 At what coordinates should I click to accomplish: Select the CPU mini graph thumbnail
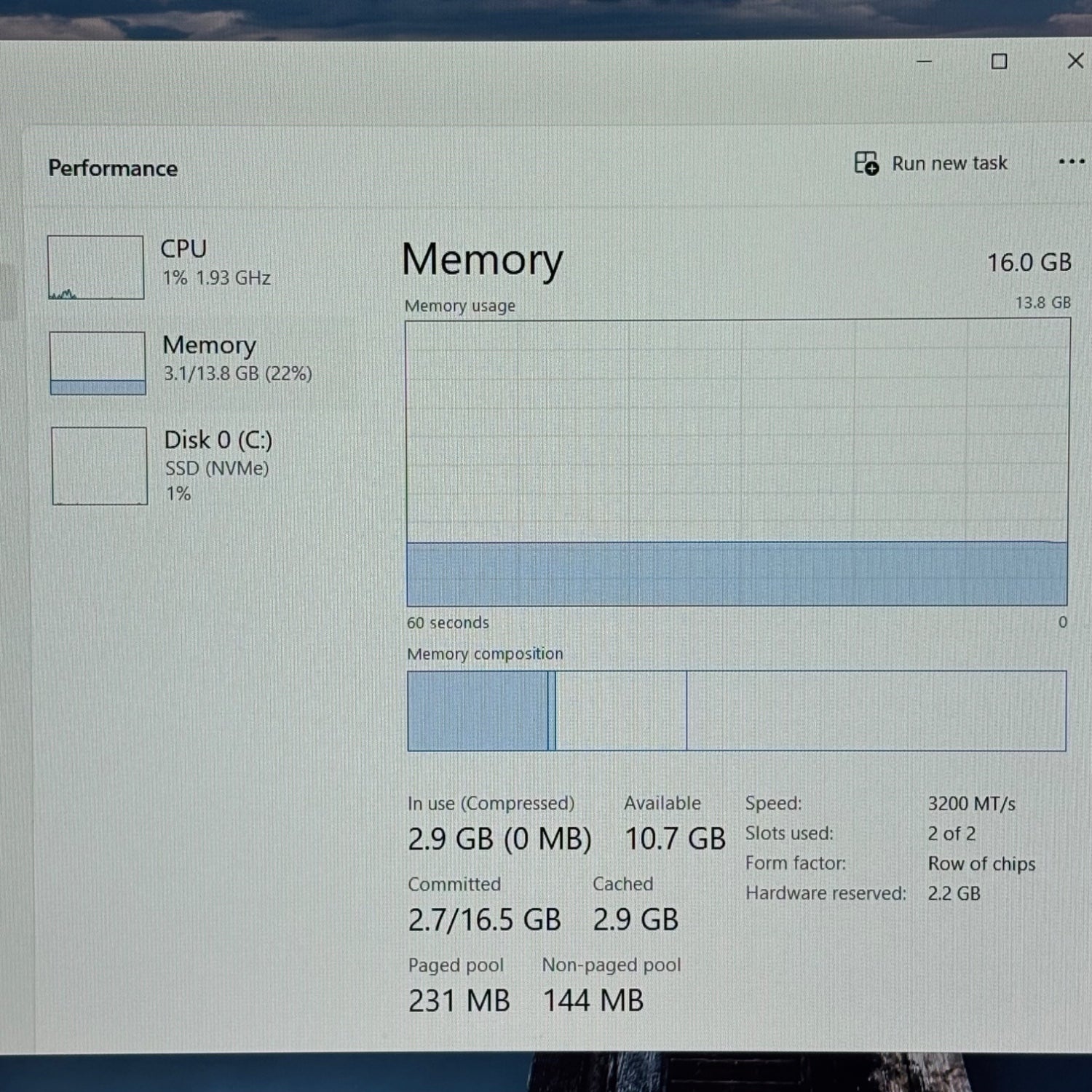pos(95,267)
